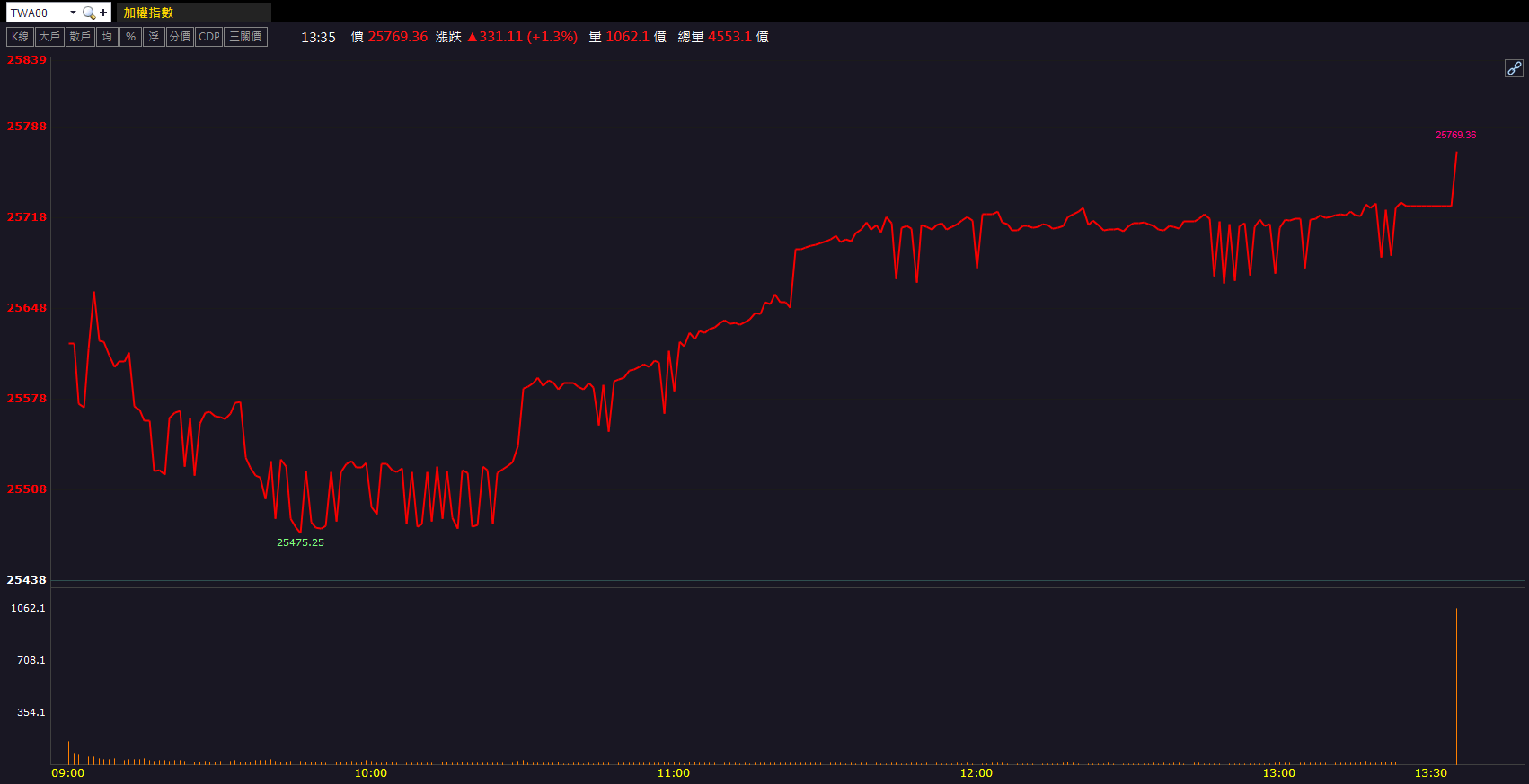Image resolution: width=1529 pixels, height=784 pixels.
Task: Click the 1062.1 volume axis label
Action: click(28, 608)
